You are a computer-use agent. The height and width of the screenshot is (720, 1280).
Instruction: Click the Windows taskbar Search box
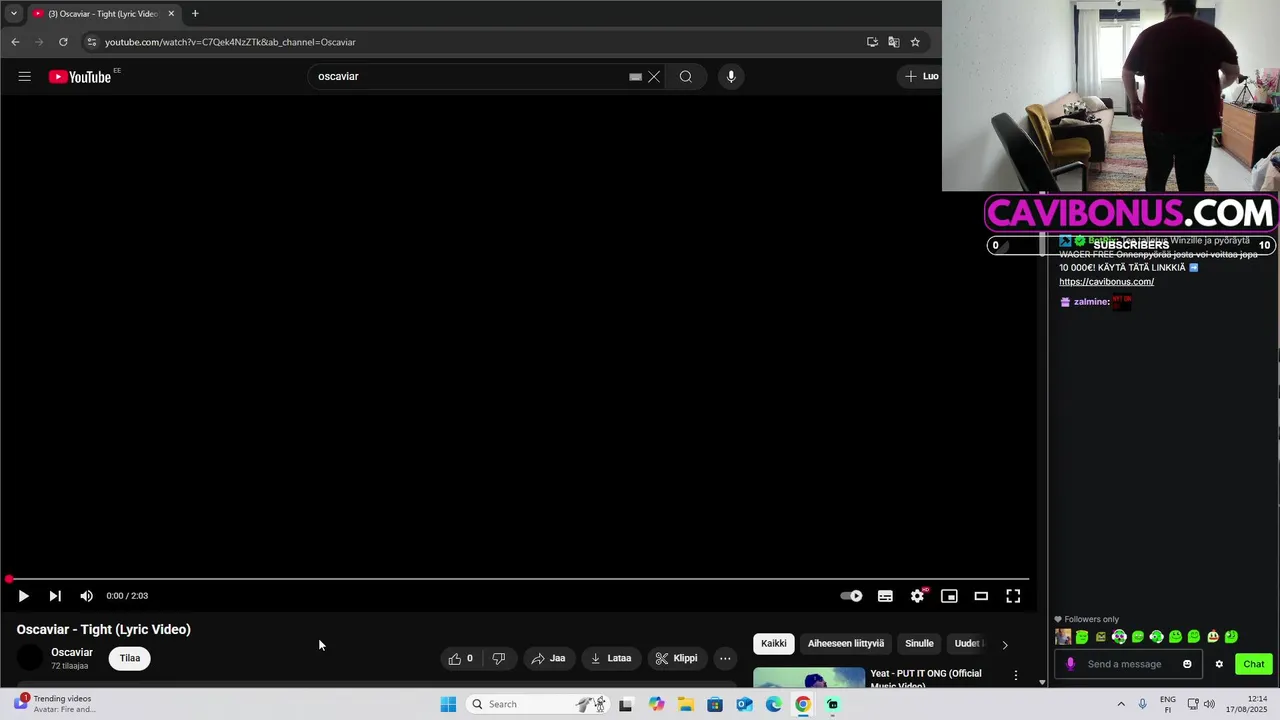538,704
